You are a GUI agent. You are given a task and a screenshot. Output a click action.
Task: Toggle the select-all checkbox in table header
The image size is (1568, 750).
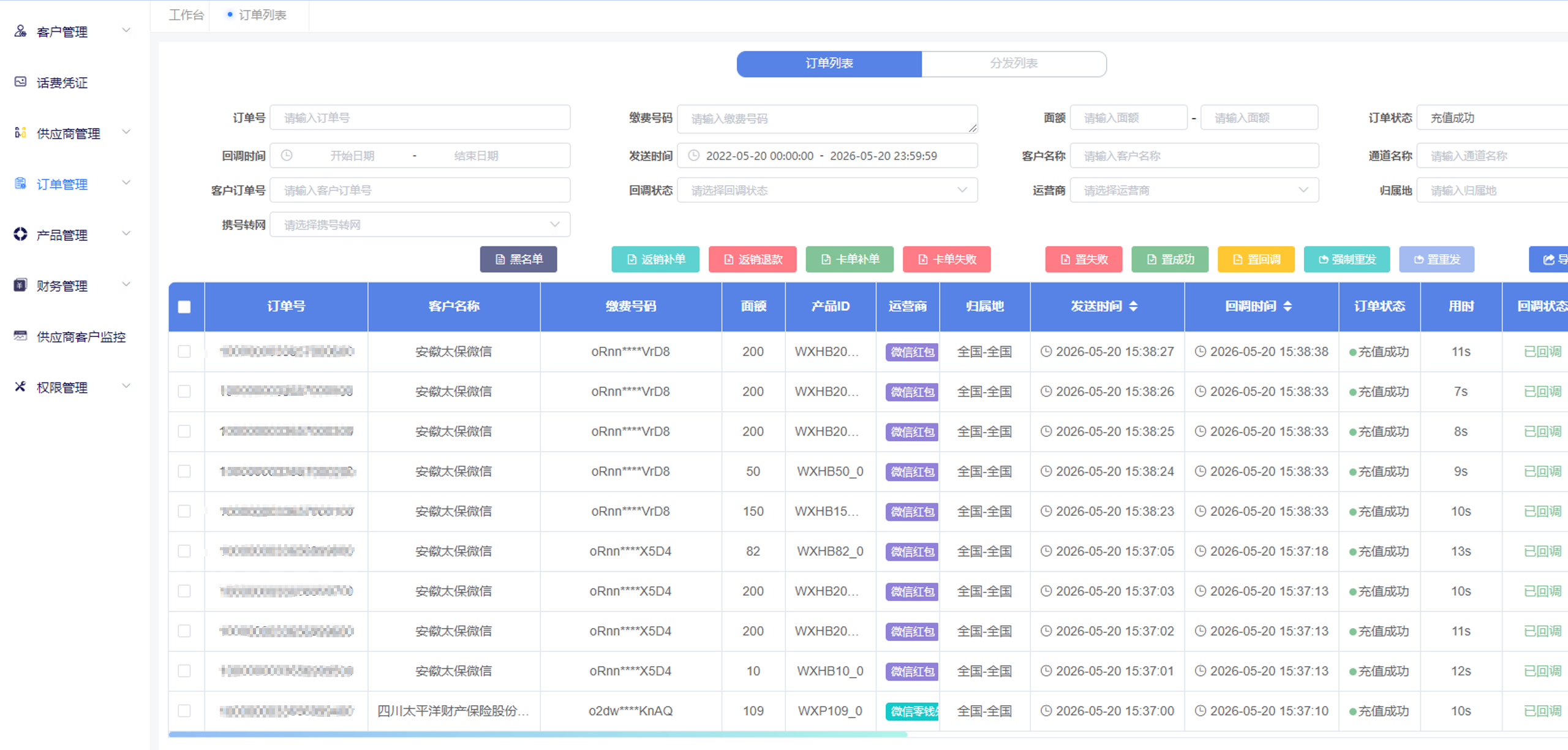pyautogui.click(x=184, y=307)
